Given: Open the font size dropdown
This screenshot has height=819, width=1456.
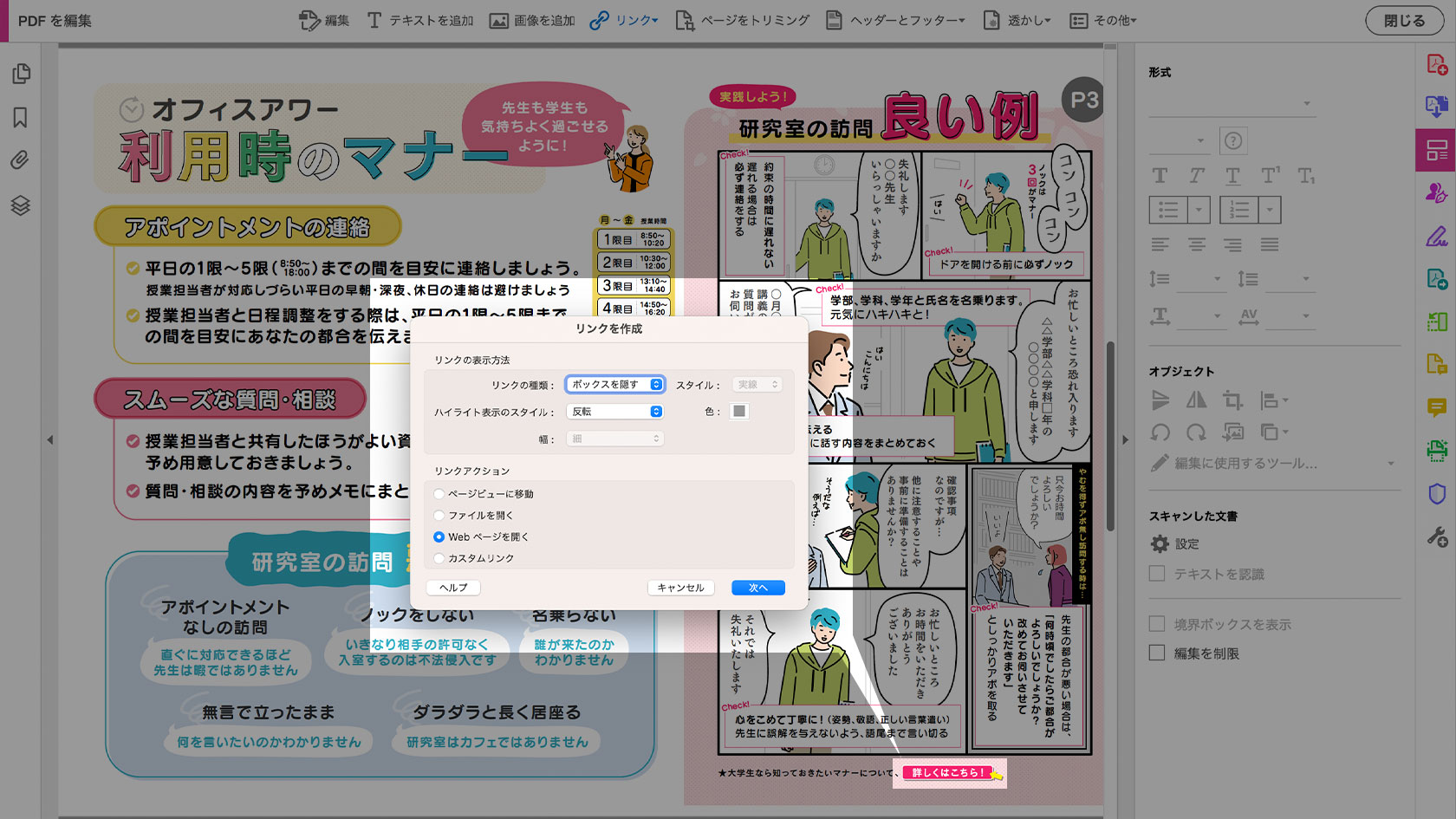Looking at the screenshot, I should coord(1178,140).
